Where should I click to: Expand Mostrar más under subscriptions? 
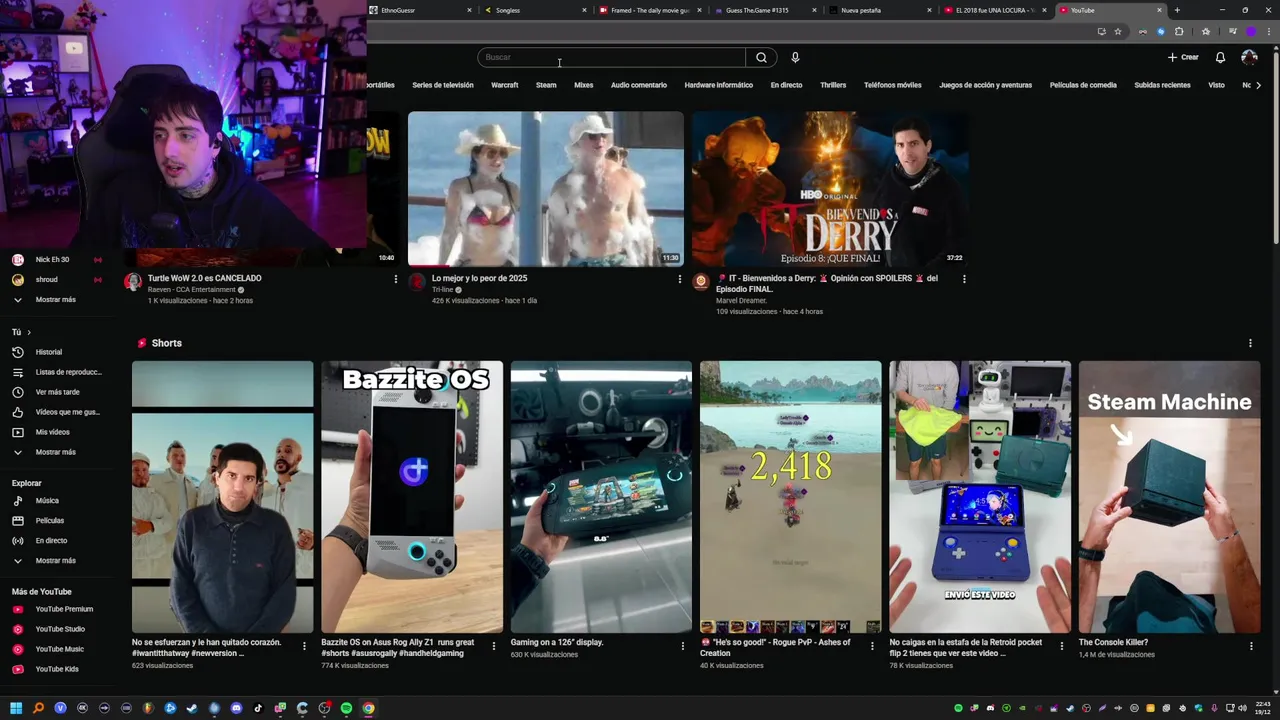pos(55,300)
